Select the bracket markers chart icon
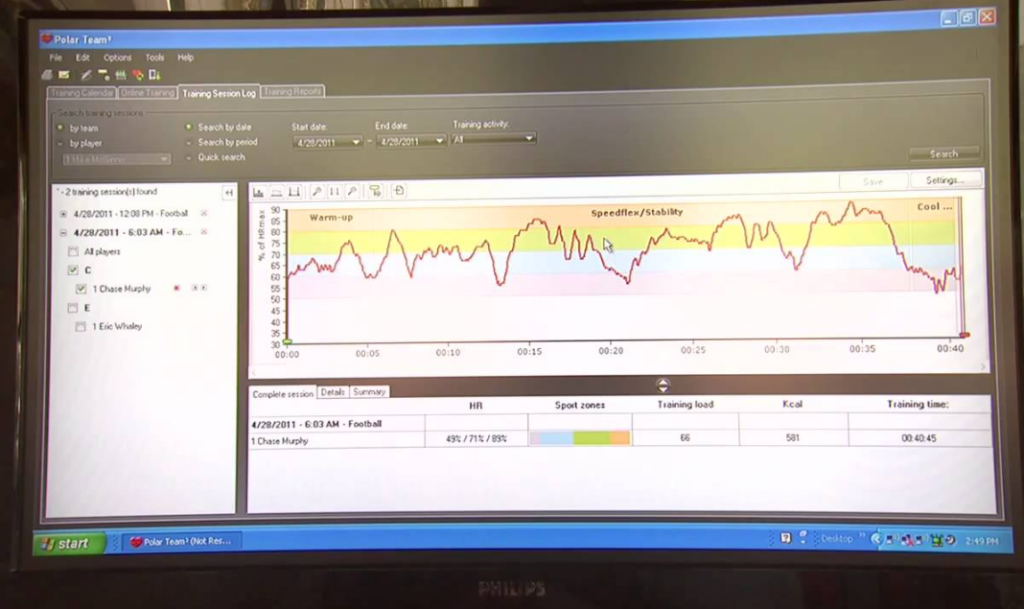The height and width of the screenshot is (609, 1024). 295,192
